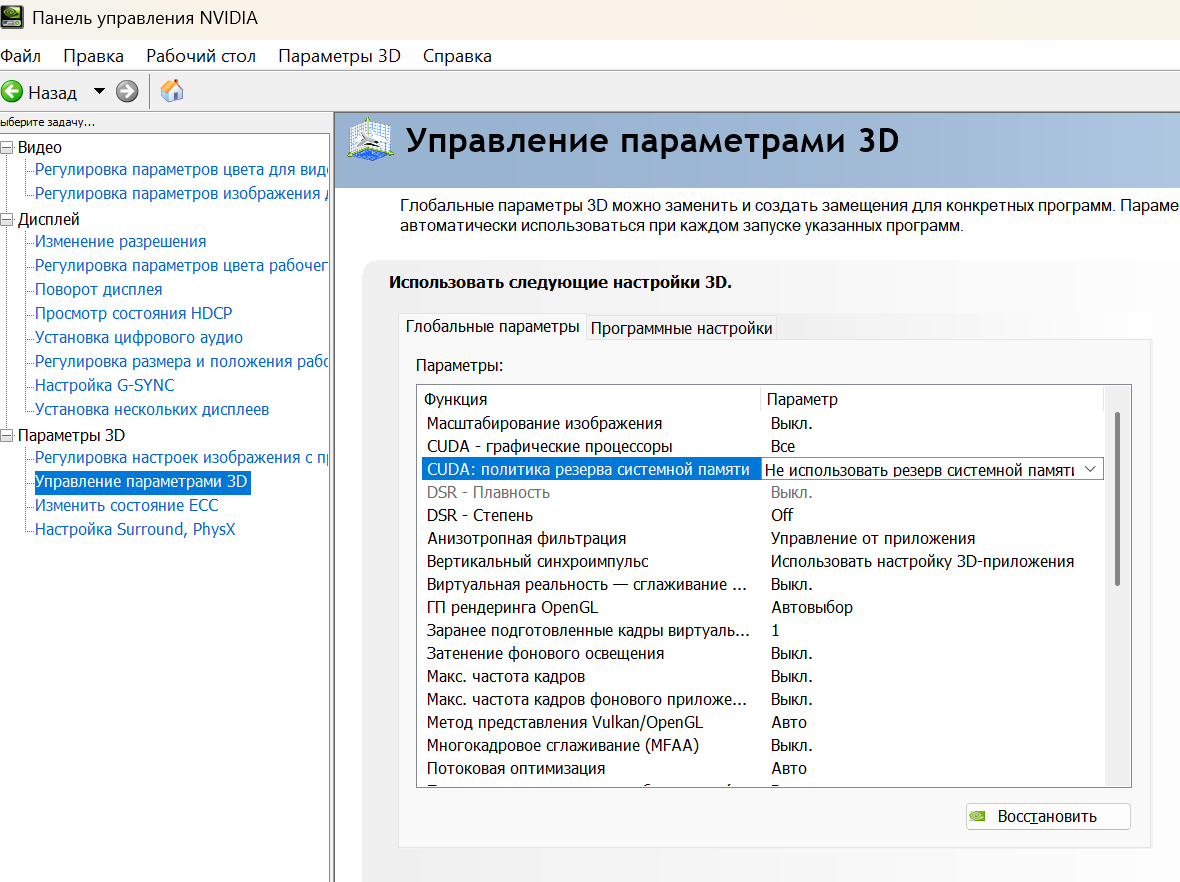Open CUDA memory reserve policy dropdown

point(1090,470)
